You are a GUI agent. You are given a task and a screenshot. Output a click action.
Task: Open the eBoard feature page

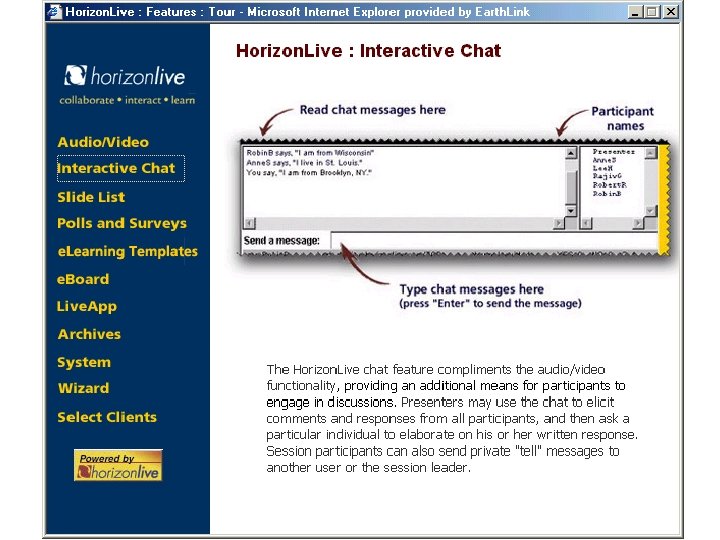pos(83,279)
